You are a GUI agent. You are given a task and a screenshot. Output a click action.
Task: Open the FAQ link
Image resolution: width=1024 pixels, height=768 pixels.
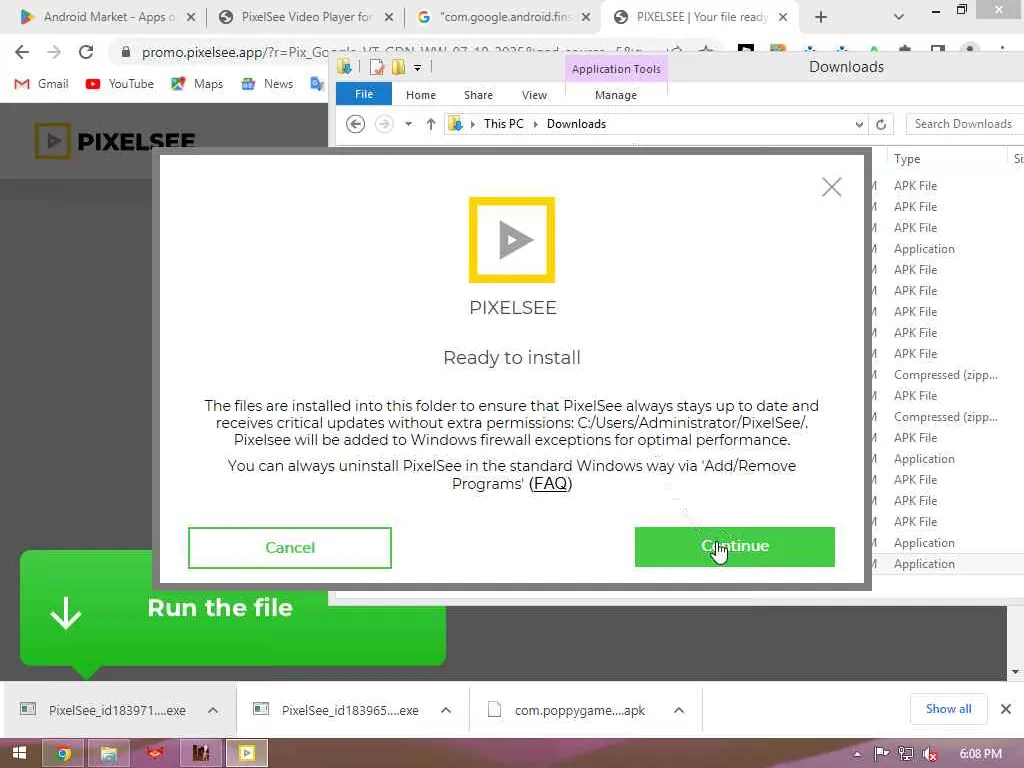(551, 484)
